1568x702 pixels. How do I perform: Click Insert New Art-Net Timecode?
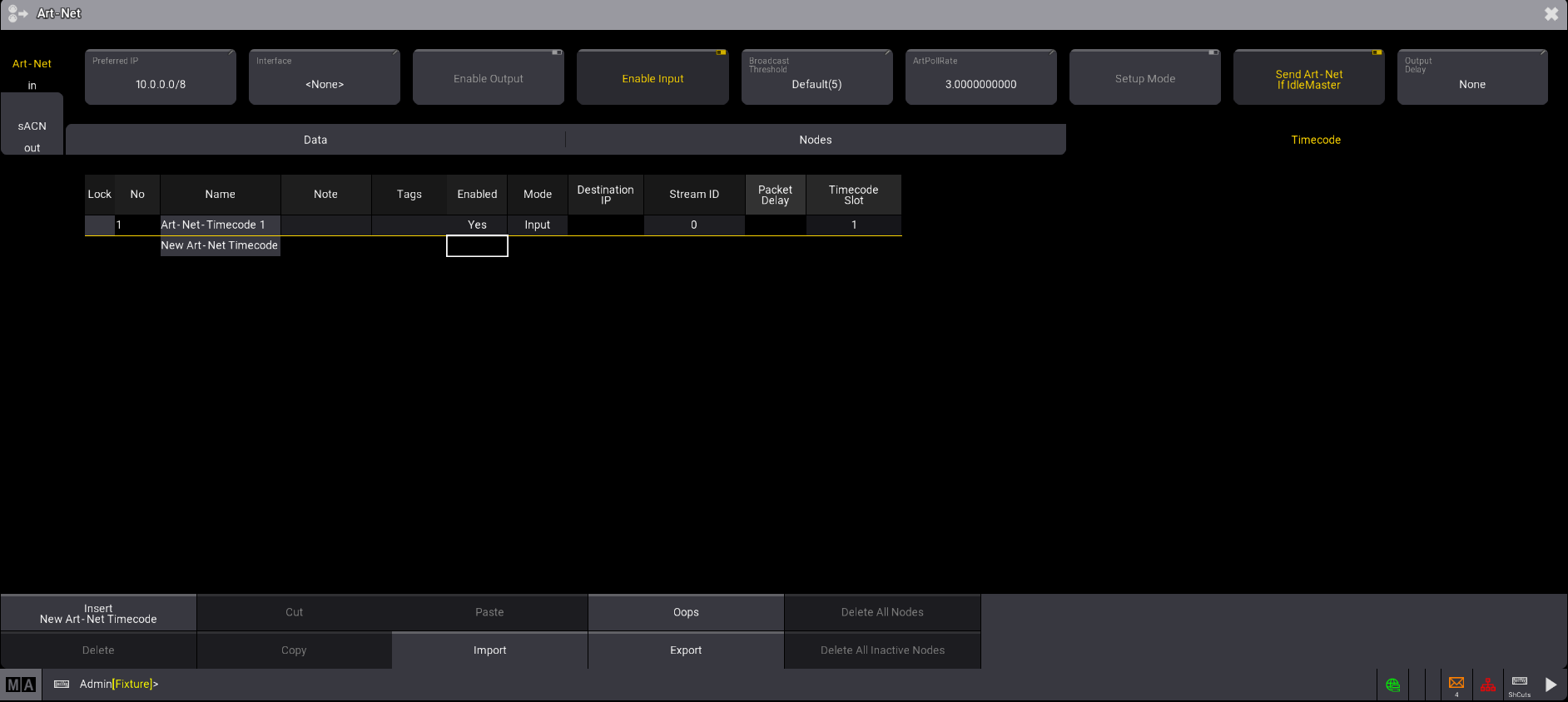[98, 614]
